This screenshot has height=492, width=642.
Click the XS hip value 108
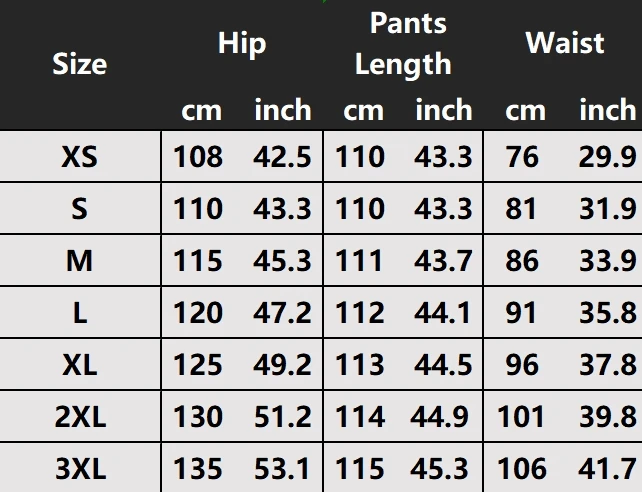pyautogui.click(x=198, y=157)
